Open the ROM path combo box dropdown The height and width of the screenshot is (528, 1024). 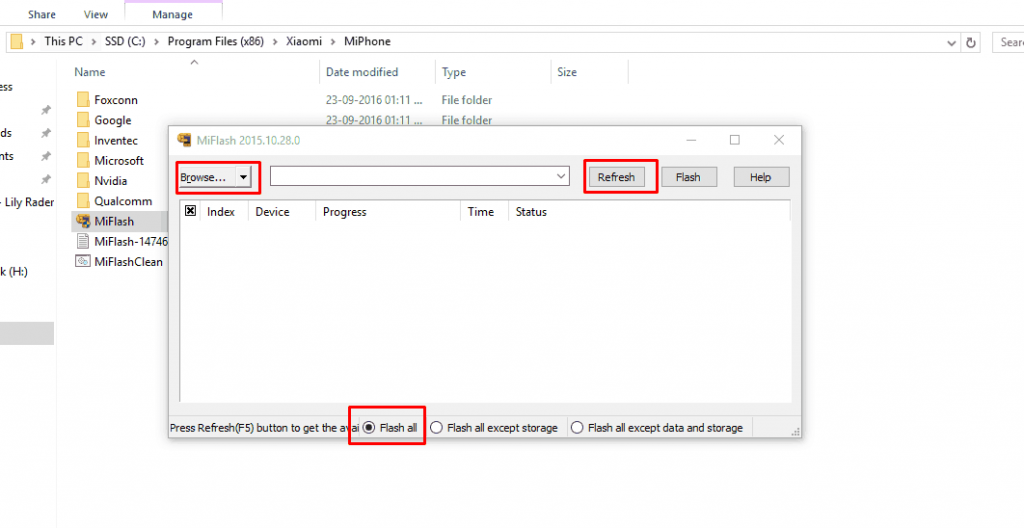561,176
